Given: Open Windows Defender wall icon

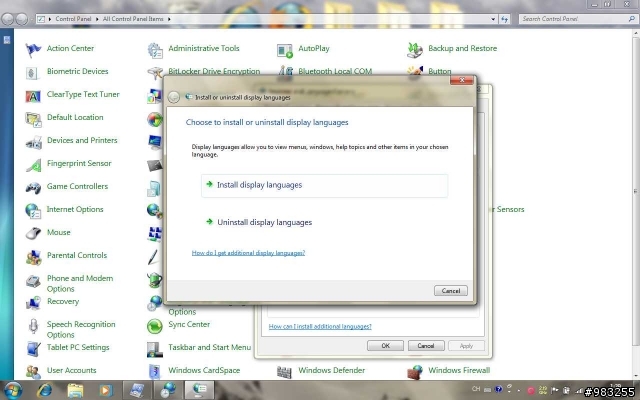Looking at the screenshot, I should (284, 372).
